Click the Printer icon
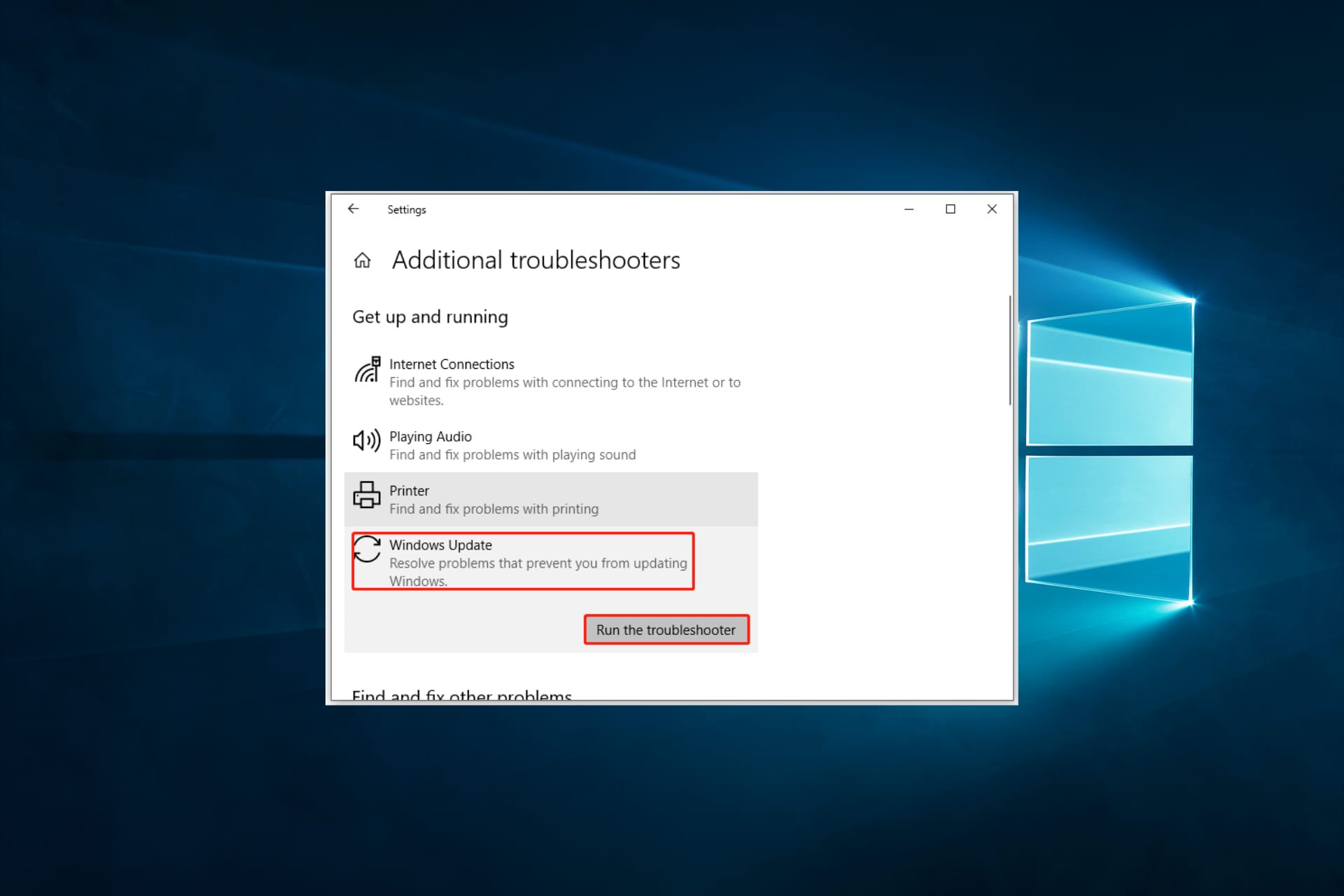This screenshot has height=896, width=1344. point(366,495)
